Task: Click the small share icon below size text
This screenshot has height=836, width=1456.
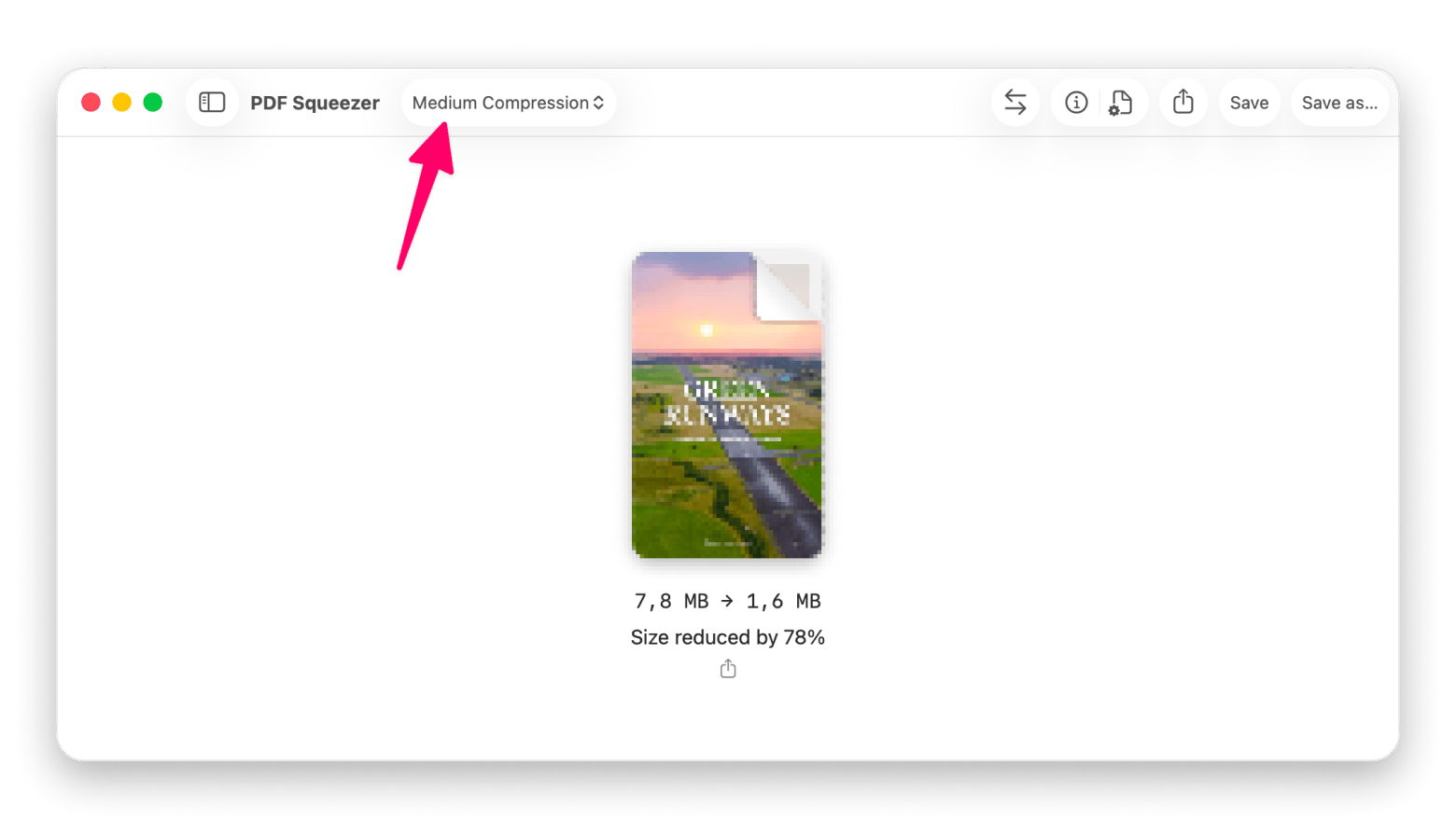Action: [x=728, y=669]
